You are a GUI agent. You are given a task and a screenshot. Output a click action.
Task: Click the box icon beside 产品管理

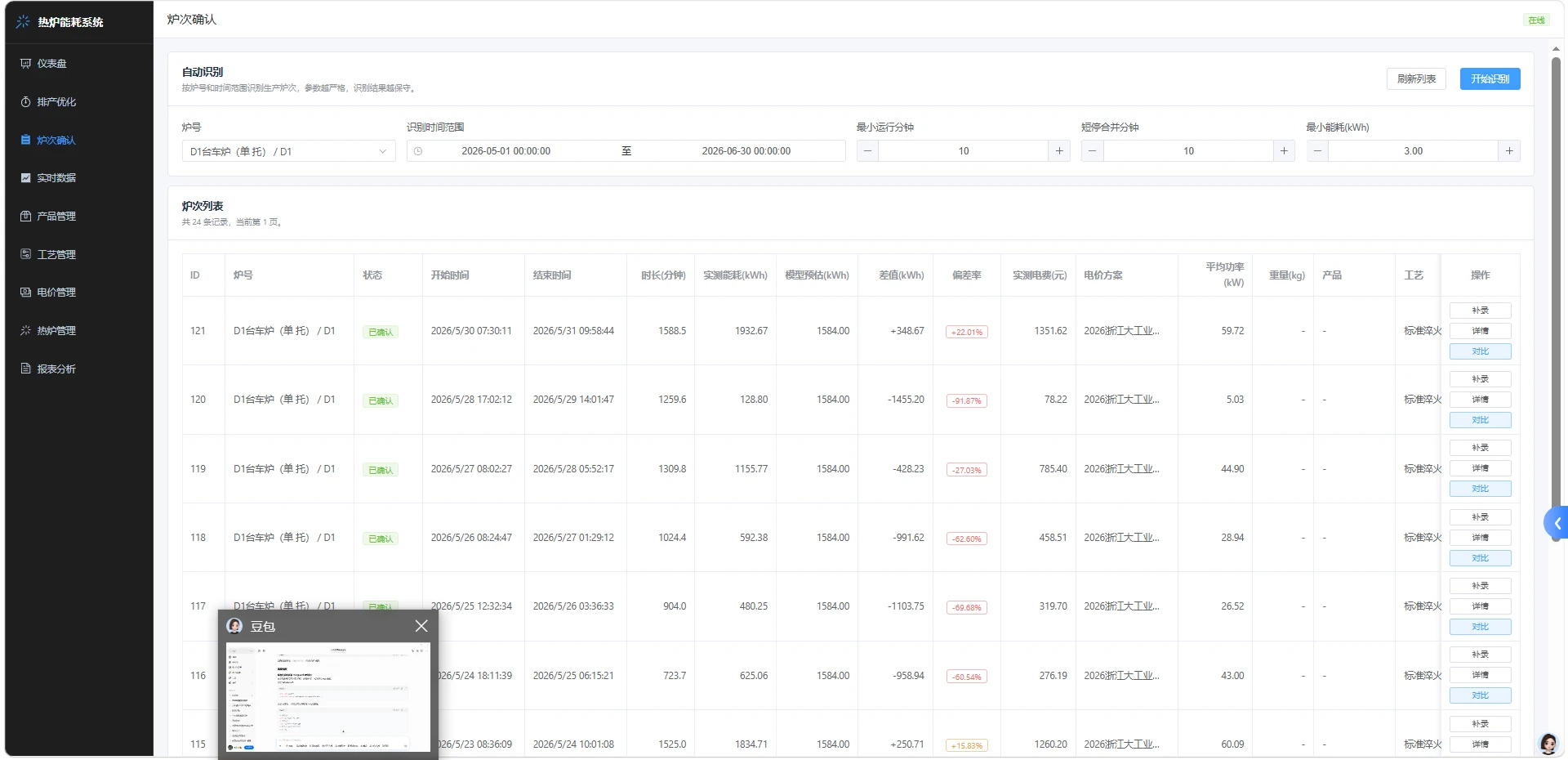point(25,216)
